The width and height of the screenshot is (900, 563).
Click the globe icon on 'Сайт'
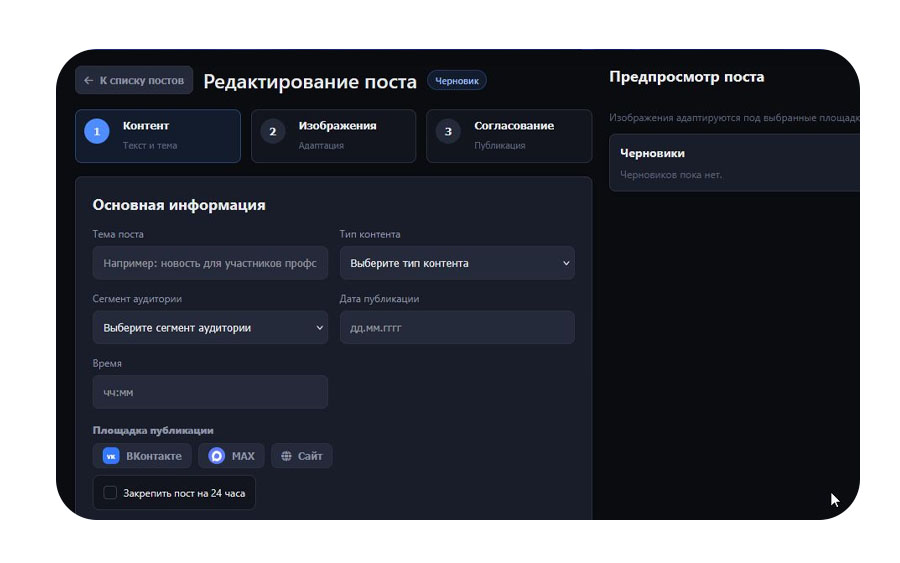coord(286,456)
